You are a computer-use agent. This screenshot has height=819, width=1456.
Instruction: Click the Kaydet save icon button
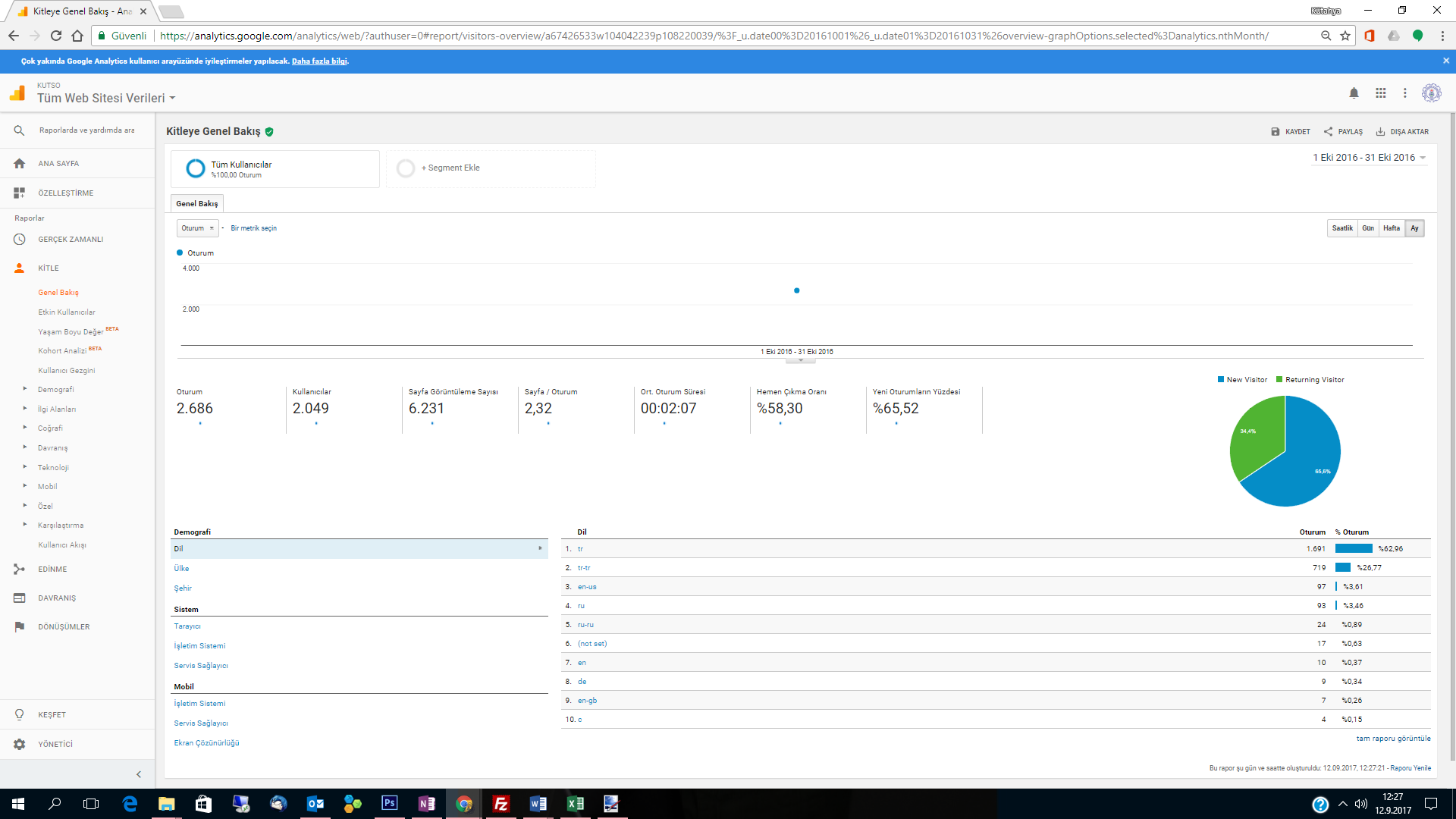click(x=1276, y=132)
